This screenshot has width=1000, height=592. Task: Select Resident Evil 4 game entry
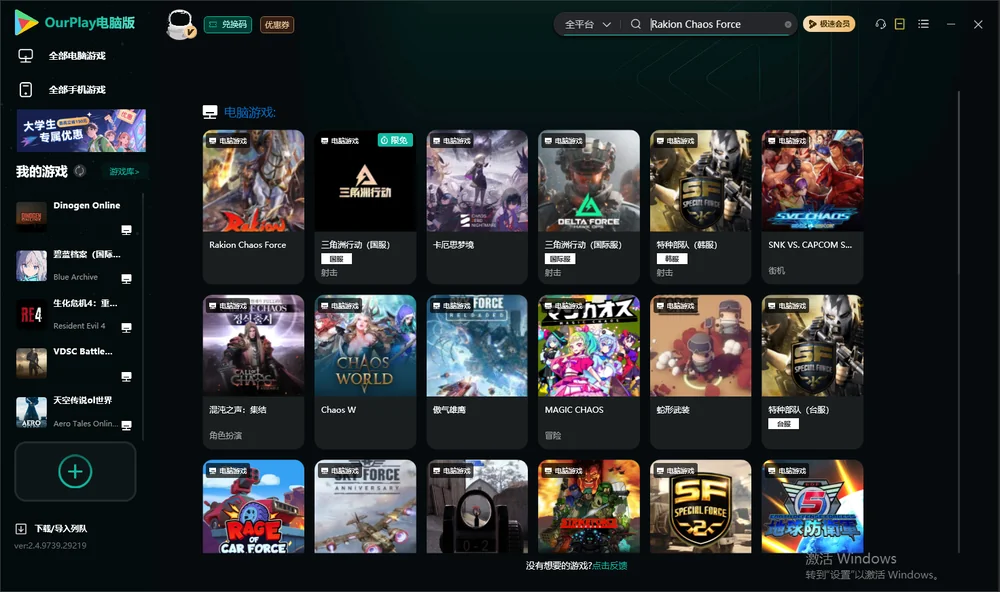click(75, 314)
